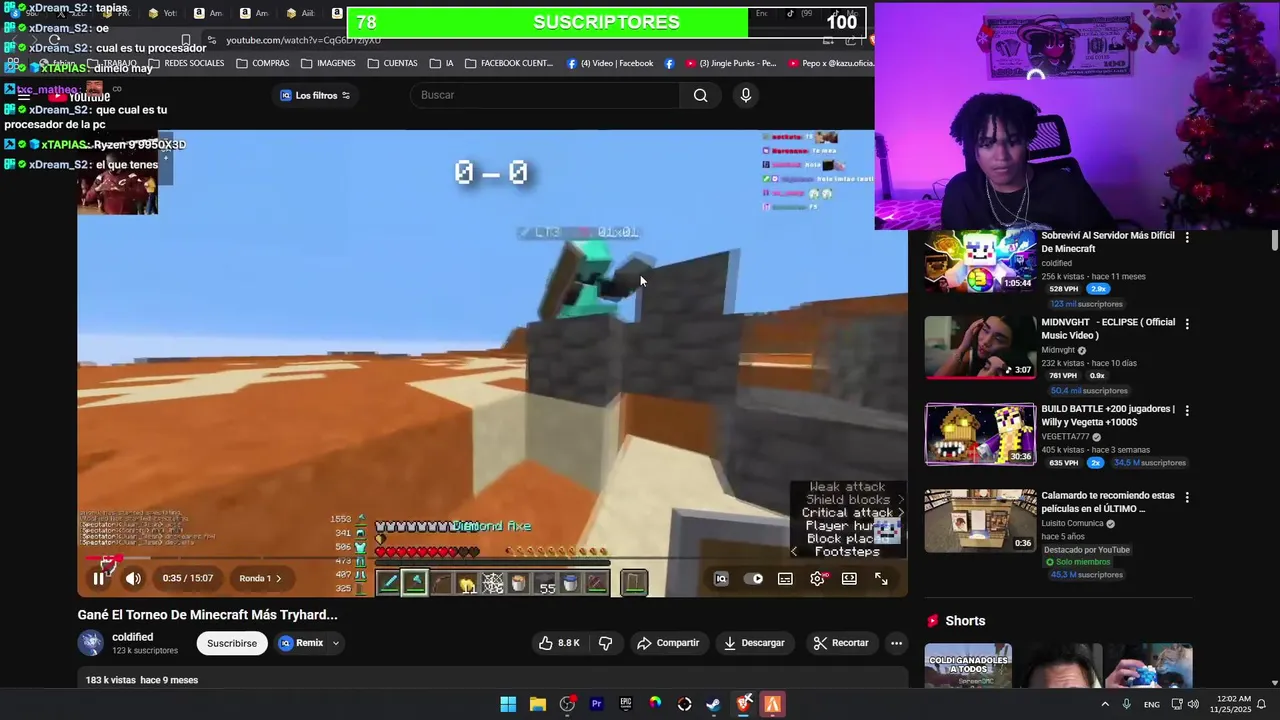Viewport: 1280px width, 720px height.
Task: Toggle the autoplay switch in player
Action: coord(754,578)
